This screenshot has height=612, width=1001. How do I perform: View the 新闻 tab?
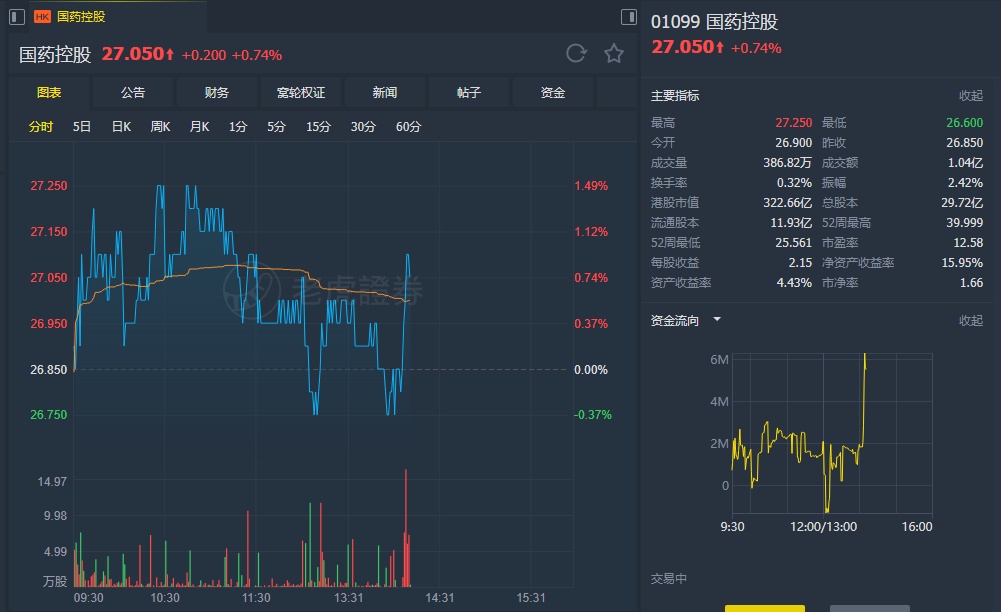384,93
